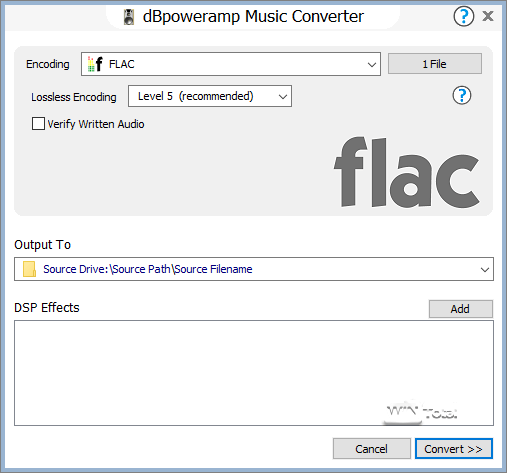Click the Verify Written Audio label text
The image size is (507, 473).
tap(96, 124)
